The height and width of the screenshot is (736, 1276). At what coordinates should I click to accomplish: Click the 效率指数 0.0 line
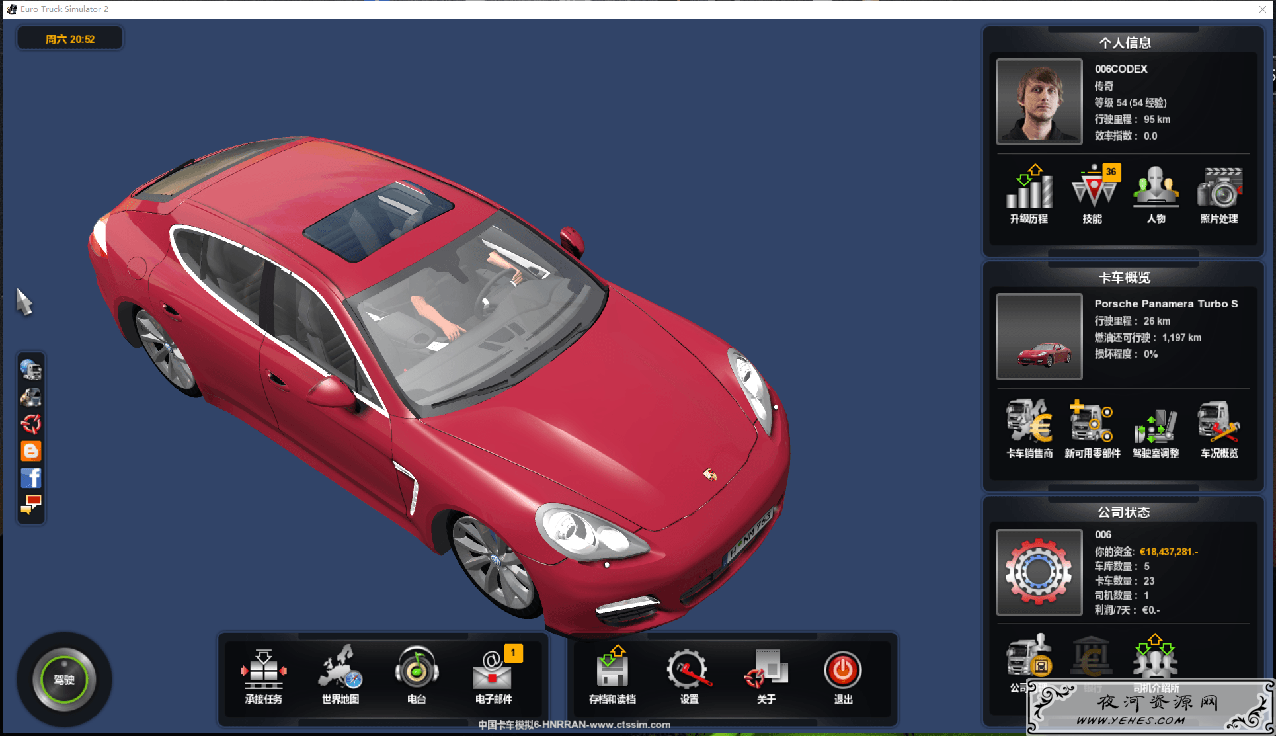tap(1126, 136)
